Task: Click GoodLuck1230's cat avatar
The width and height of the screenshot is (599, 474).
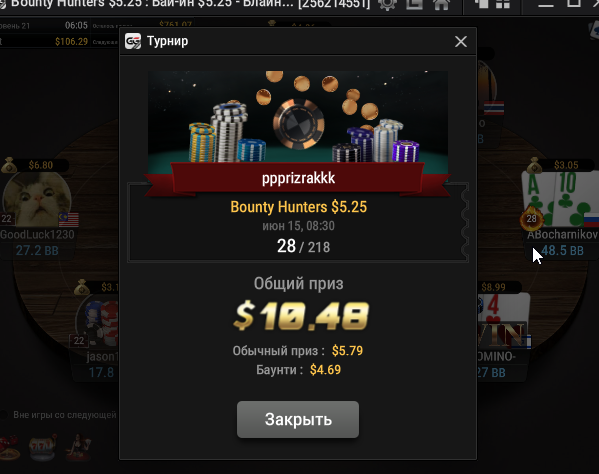Action: 37,199
